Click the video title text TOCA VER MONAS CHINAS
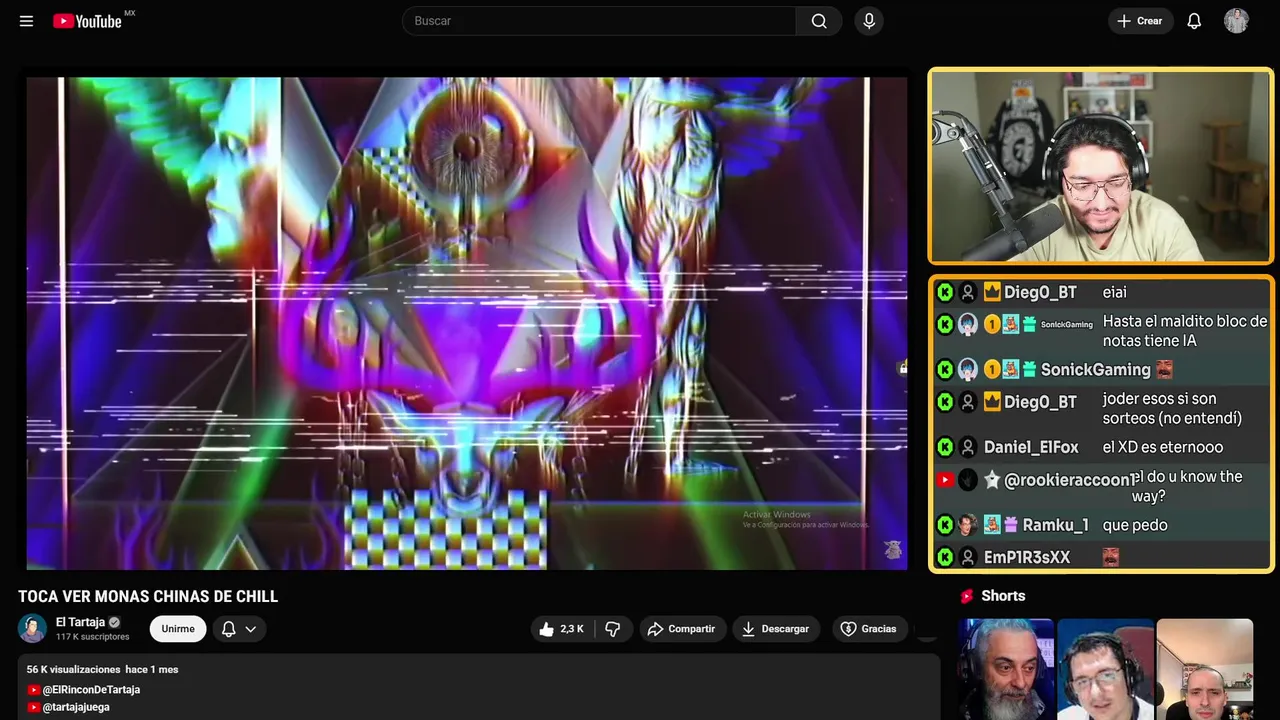This screenshot has width=1280, height=720. coord(148,597)
